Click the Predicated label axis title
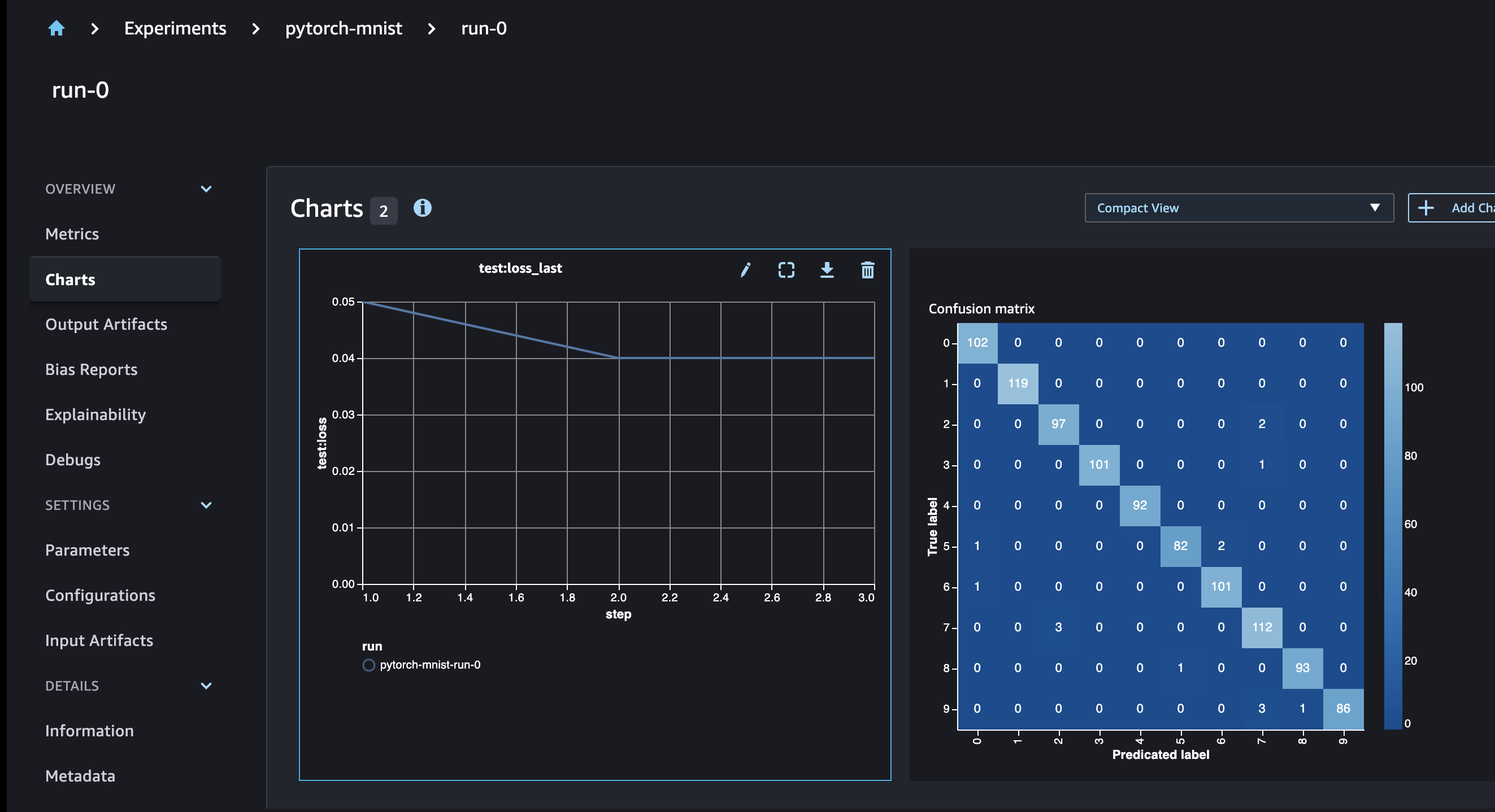This screenshot has height=812, width=1495. (x=1161, y=754)
